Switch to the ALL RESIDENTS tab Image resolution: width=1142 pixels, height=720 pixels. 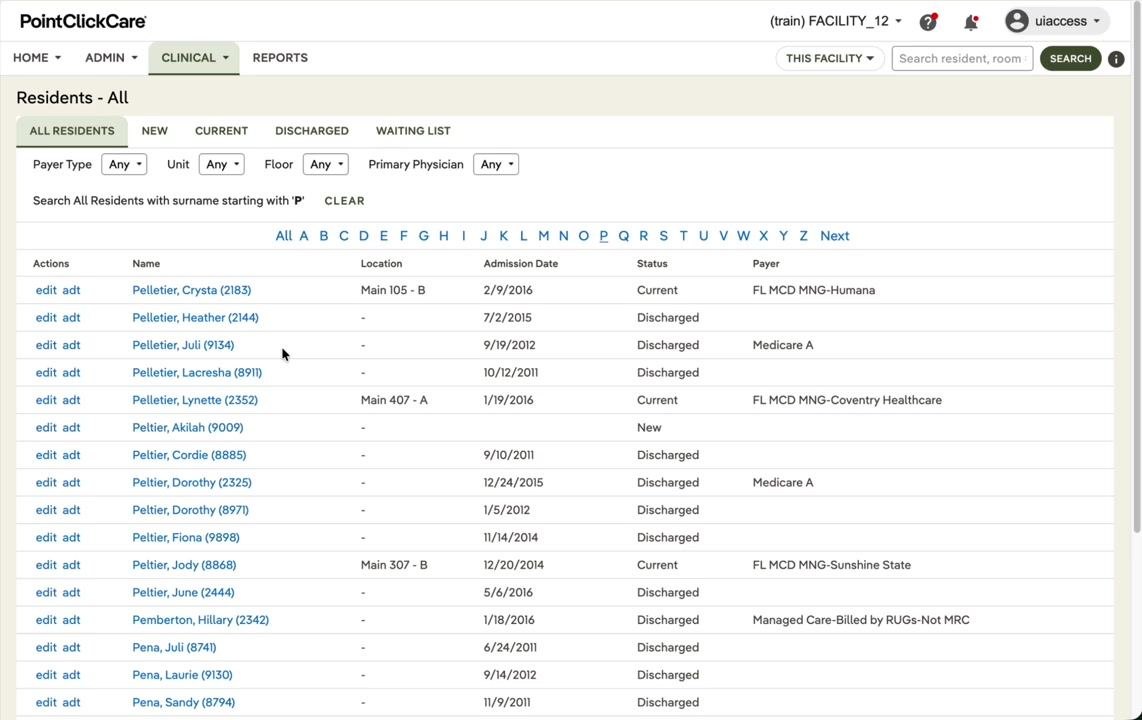tap(72, 131)
